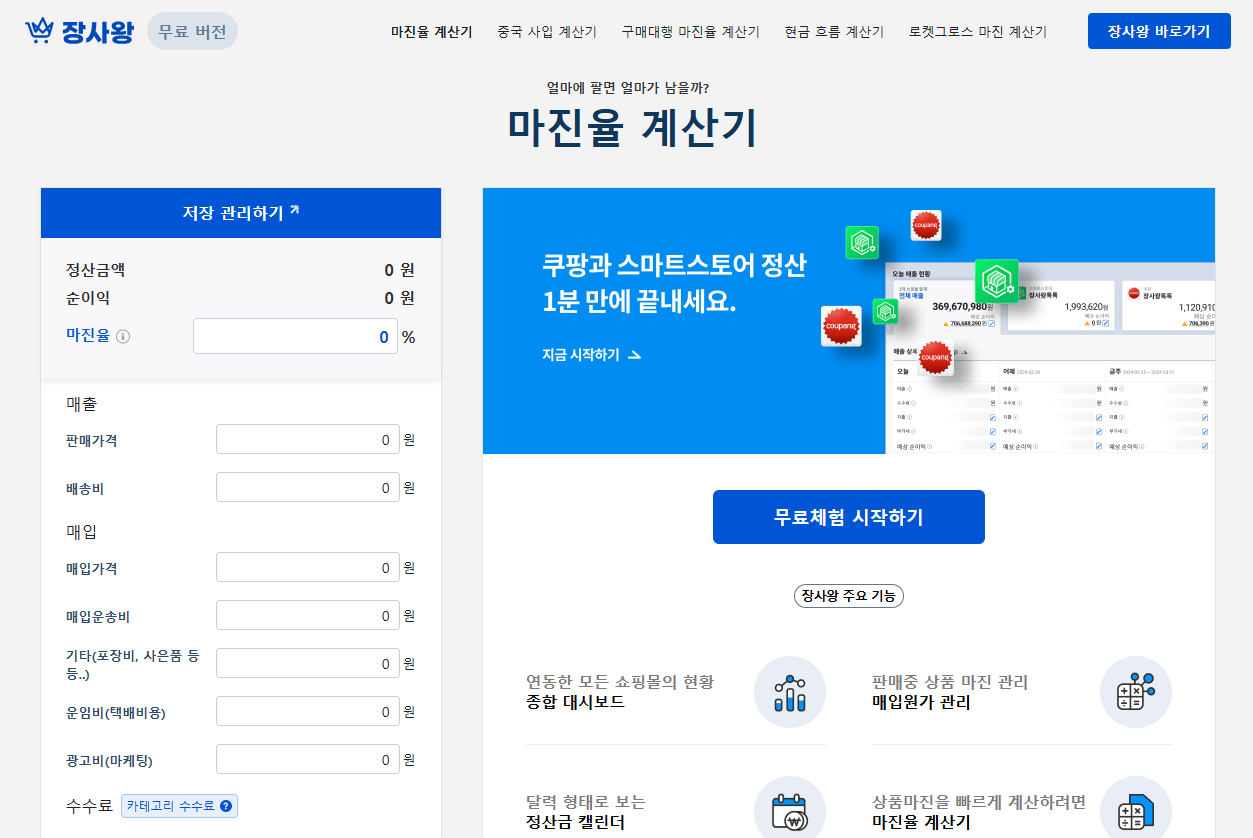1253x838 pixels.
Task: Click the 매입원가 관리 feature text
Action: pos(921,702)
